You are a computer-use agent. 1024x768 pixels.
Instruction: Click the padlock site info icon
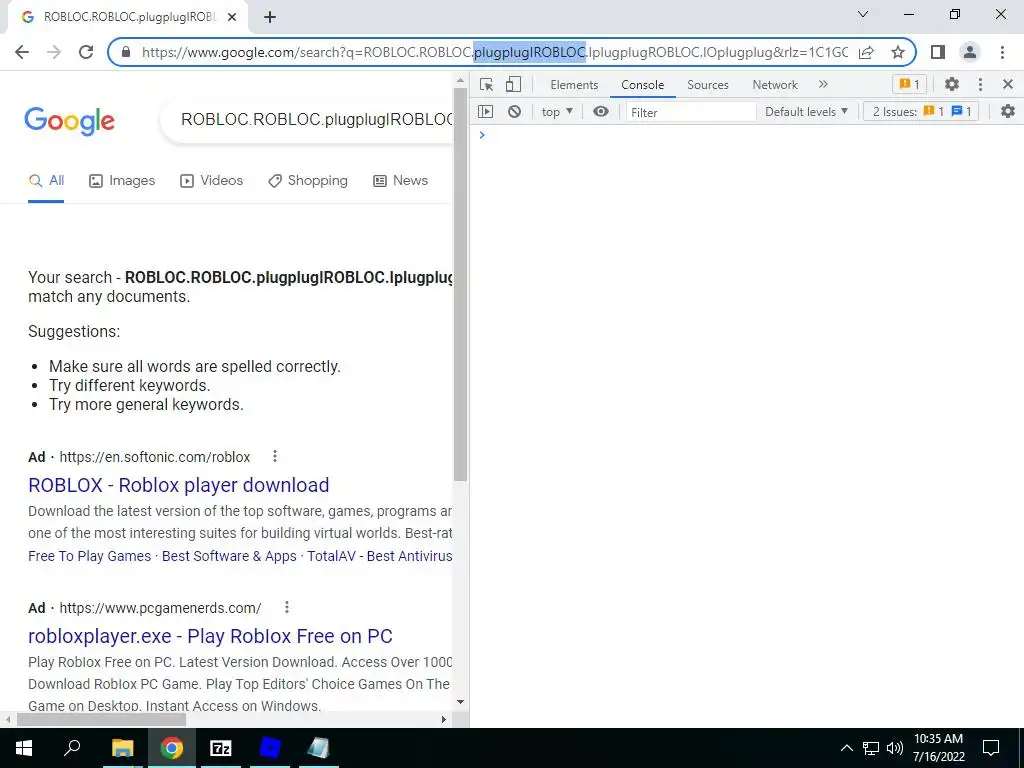pos(126,52)
